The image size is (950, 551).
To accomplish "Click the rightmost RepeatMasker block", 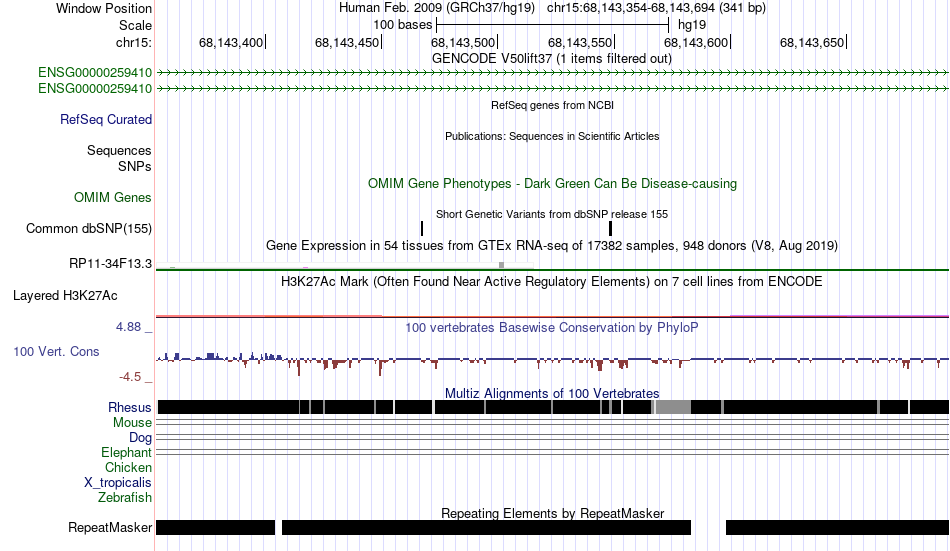I will tap(837, 527).
